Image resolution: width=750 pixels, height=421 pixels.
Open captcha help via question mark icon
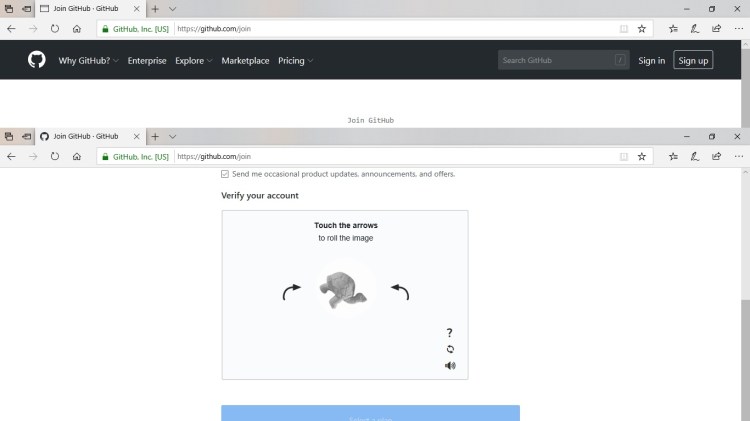[x=450, y=333]
